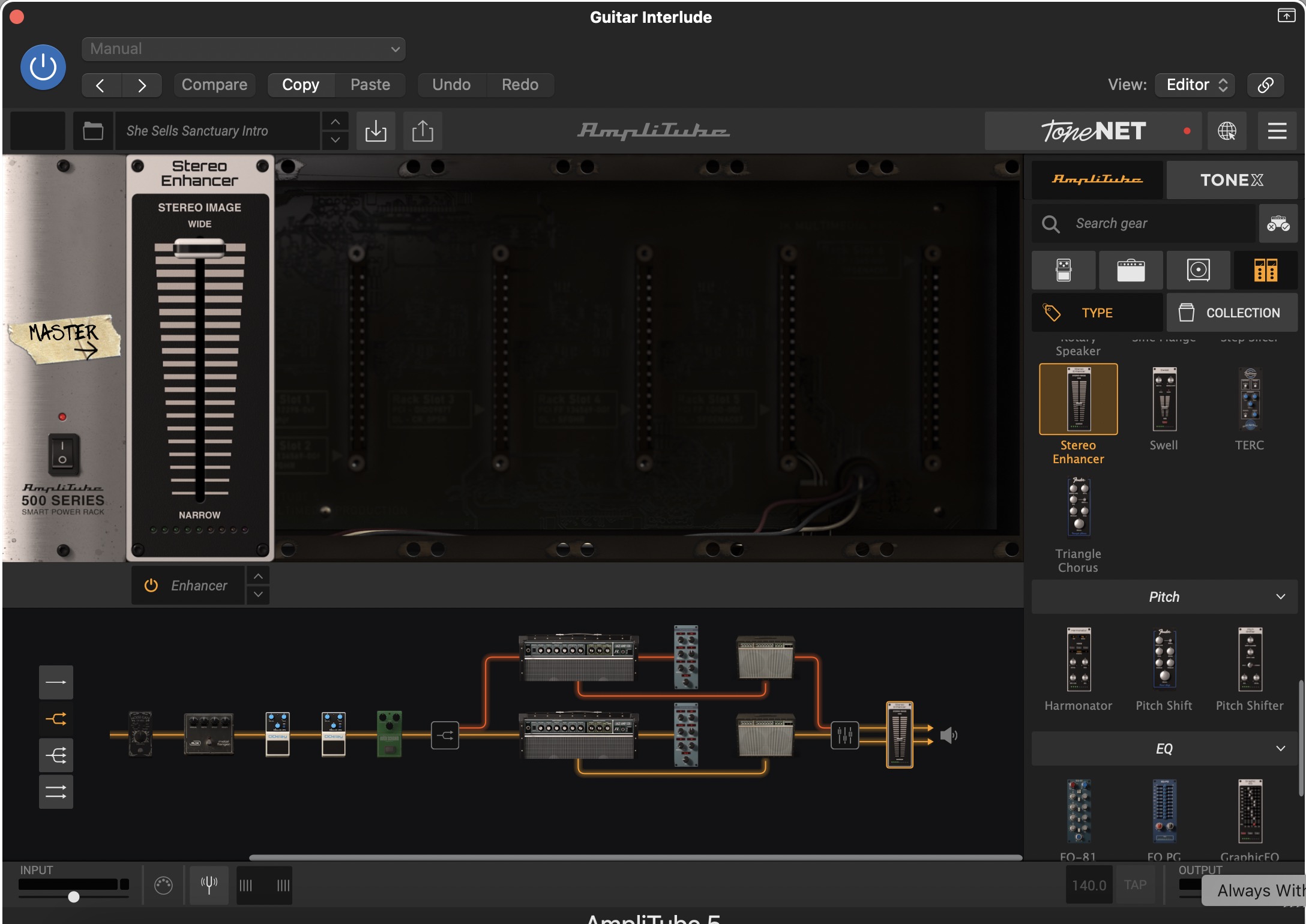
Task: Select the cabinet speaker category icon
Action: point(1198,270)
